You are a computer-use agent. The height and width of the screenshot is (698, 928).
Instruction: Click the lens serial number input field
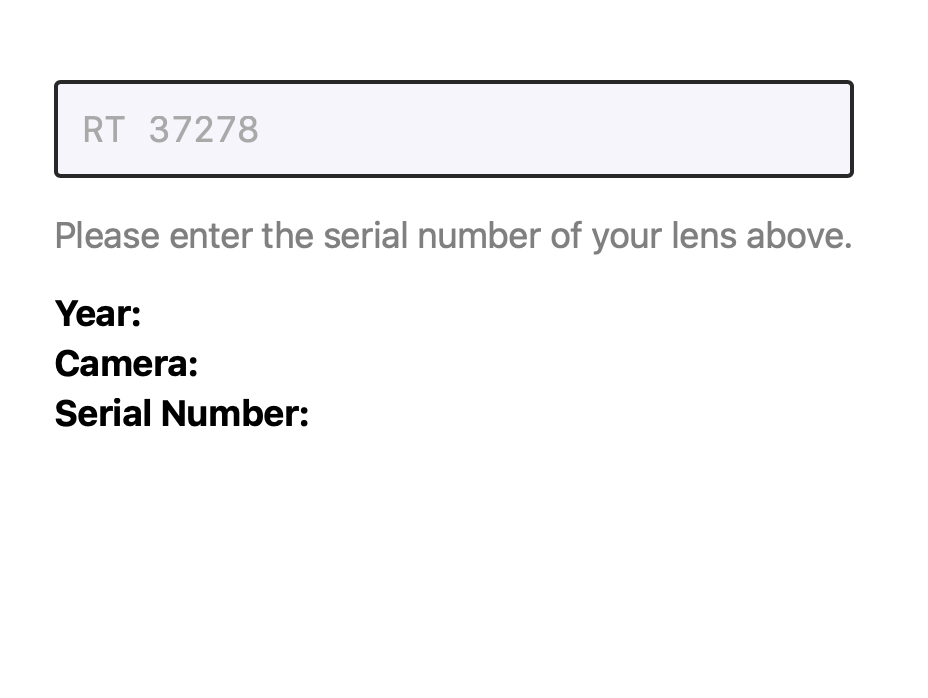pyautogui.click(x=453, y=129)
